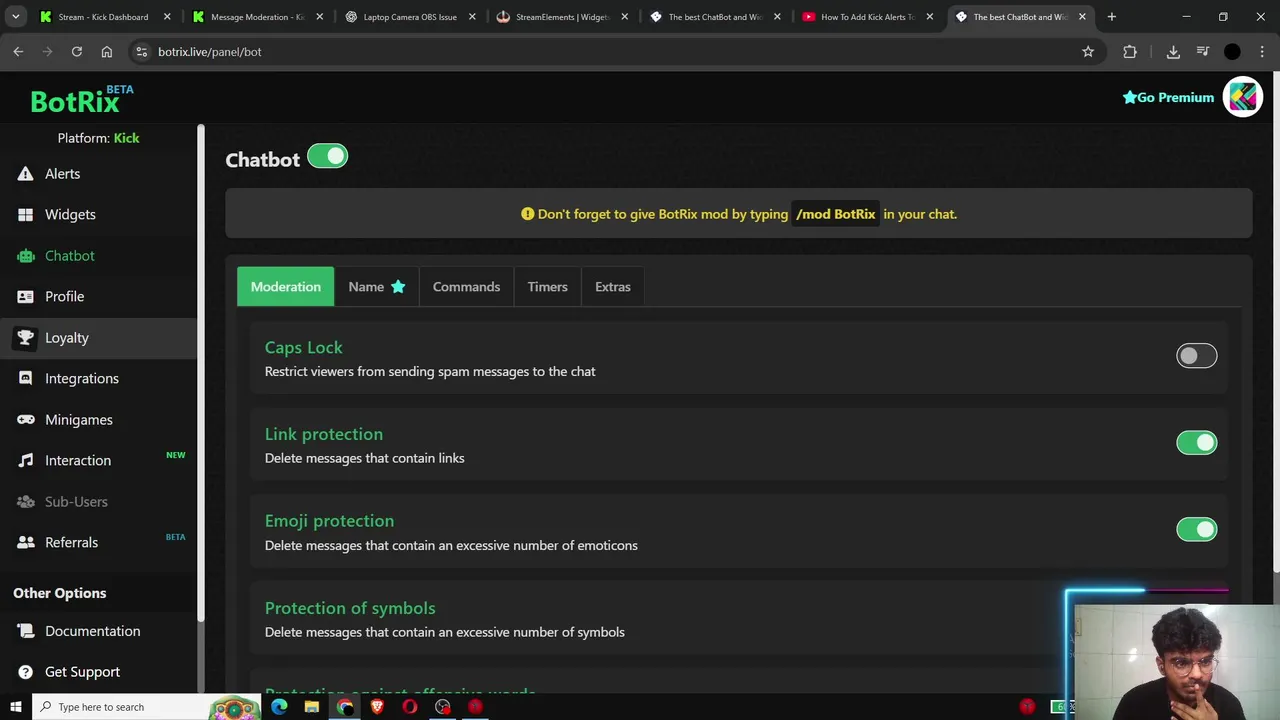Switch to the Timers tab
The height and width of the screenshot is (720, 1280).
tap(547, 287)
